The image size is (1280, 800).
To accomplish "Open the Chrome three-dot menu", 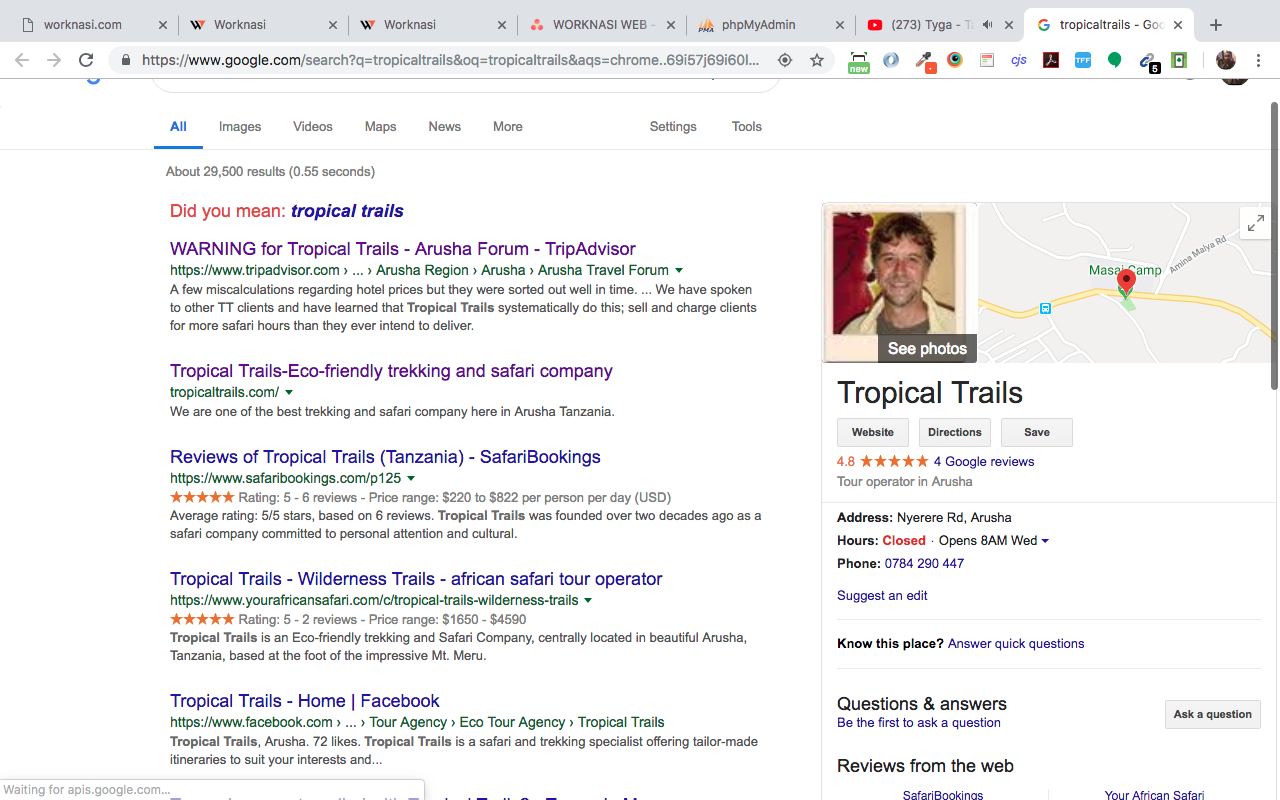I will pyautogui.click(x=1259, y=60).
